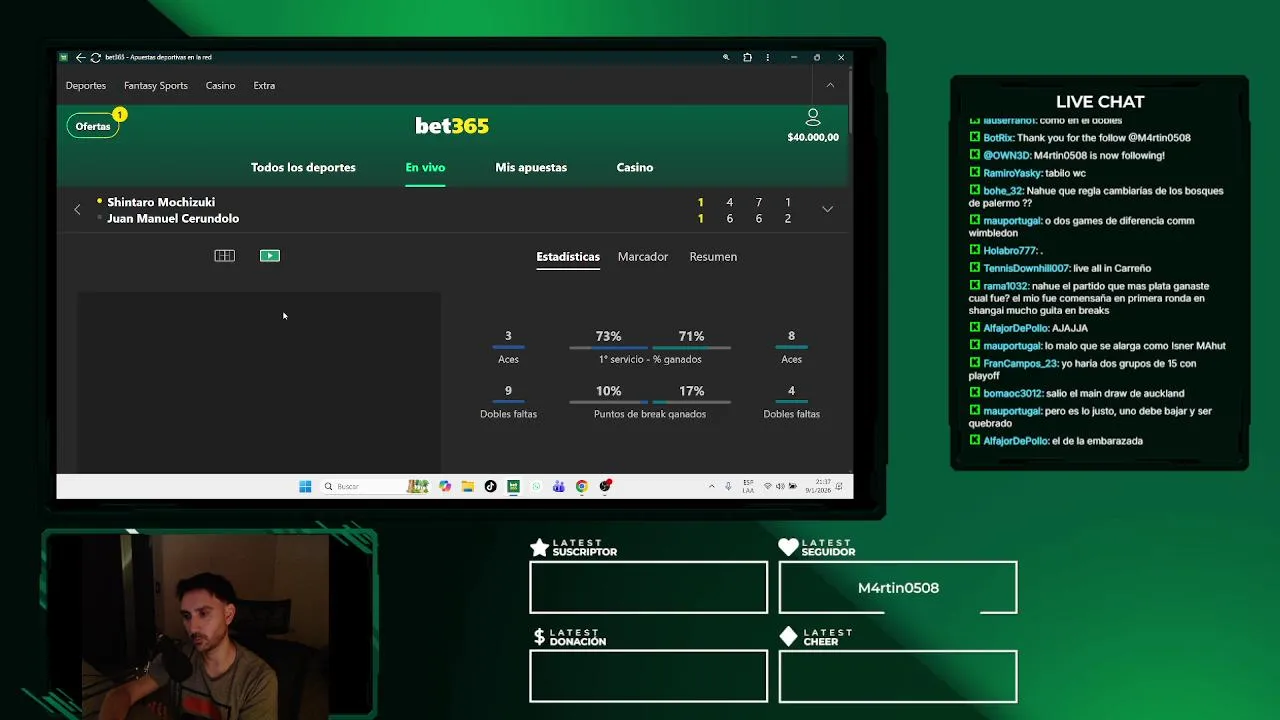
Task: Open the Marcador tab
Action: coord(643,257)
